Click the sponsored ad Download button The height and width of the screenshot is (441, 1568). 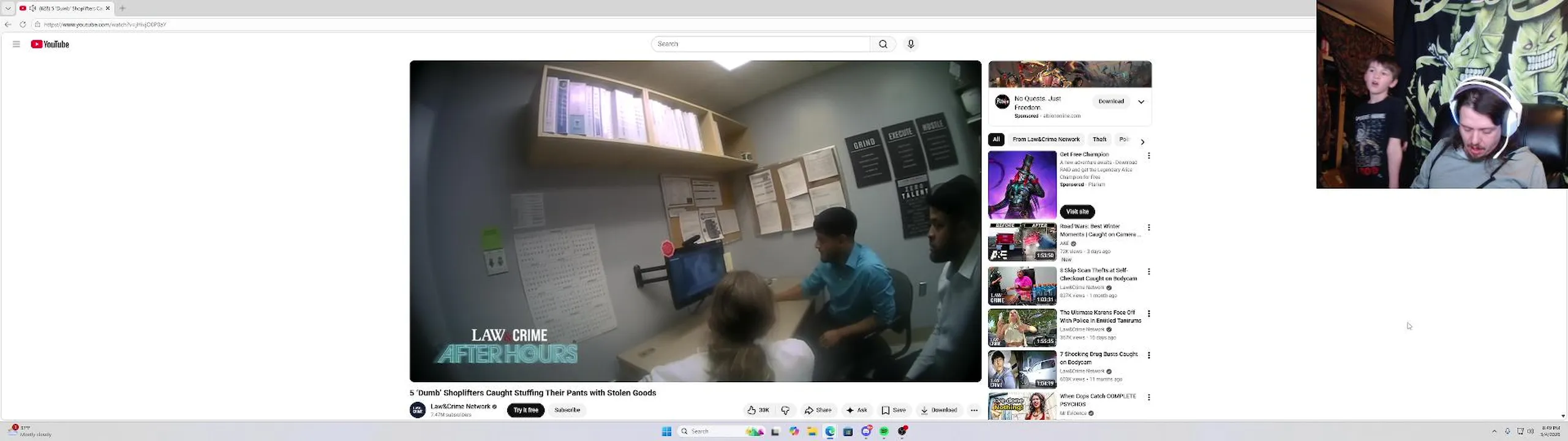pos(1111,102)
